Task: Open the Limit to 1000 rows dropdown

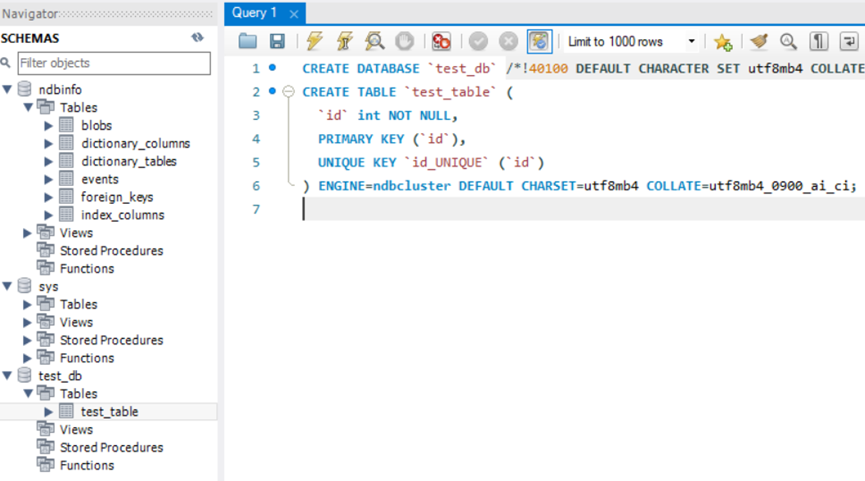Action: click(x=691, y=41)
